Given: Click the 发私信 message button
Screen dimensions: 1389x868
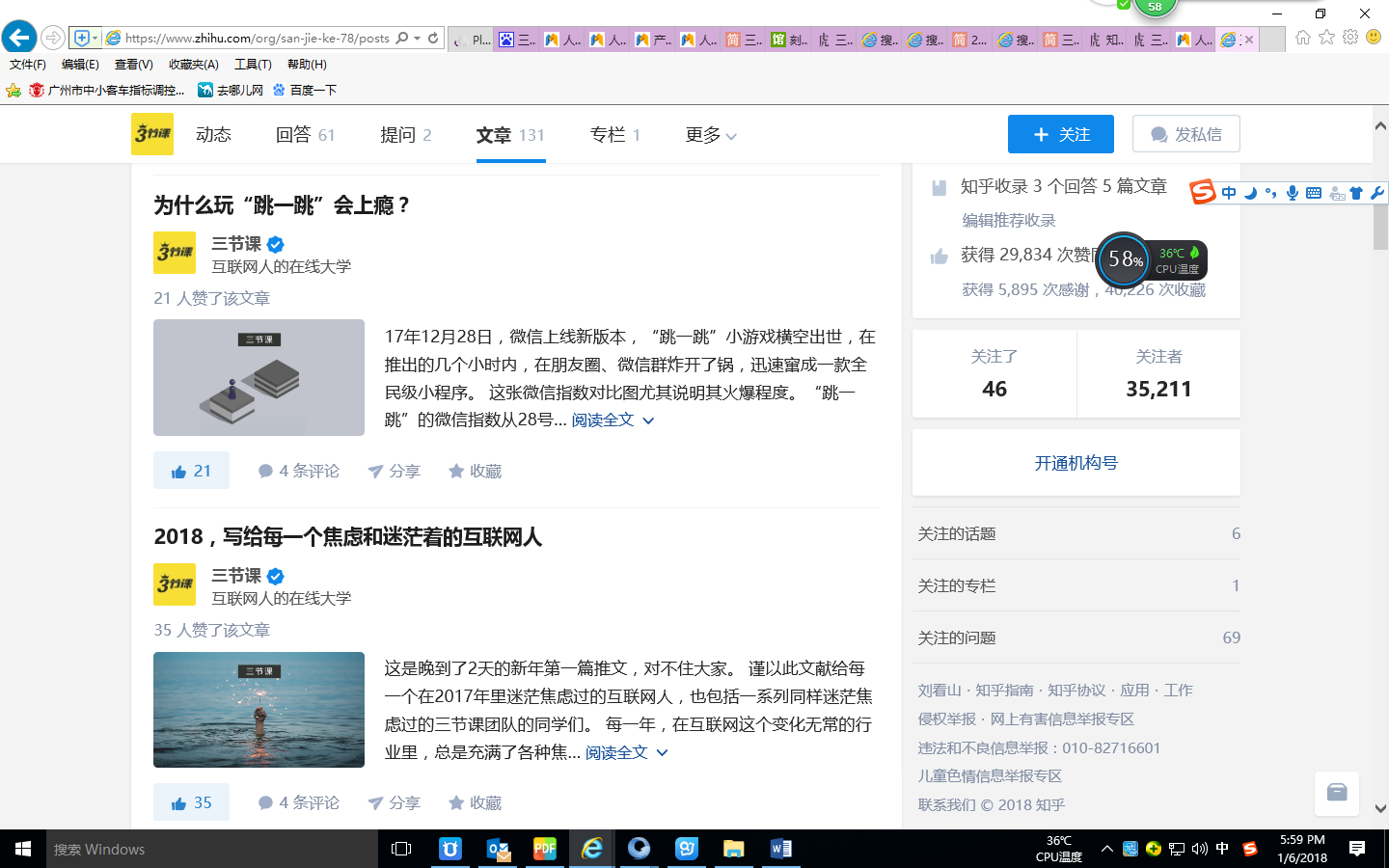Looking at the screenshot, I should [x=1186, y=134].
